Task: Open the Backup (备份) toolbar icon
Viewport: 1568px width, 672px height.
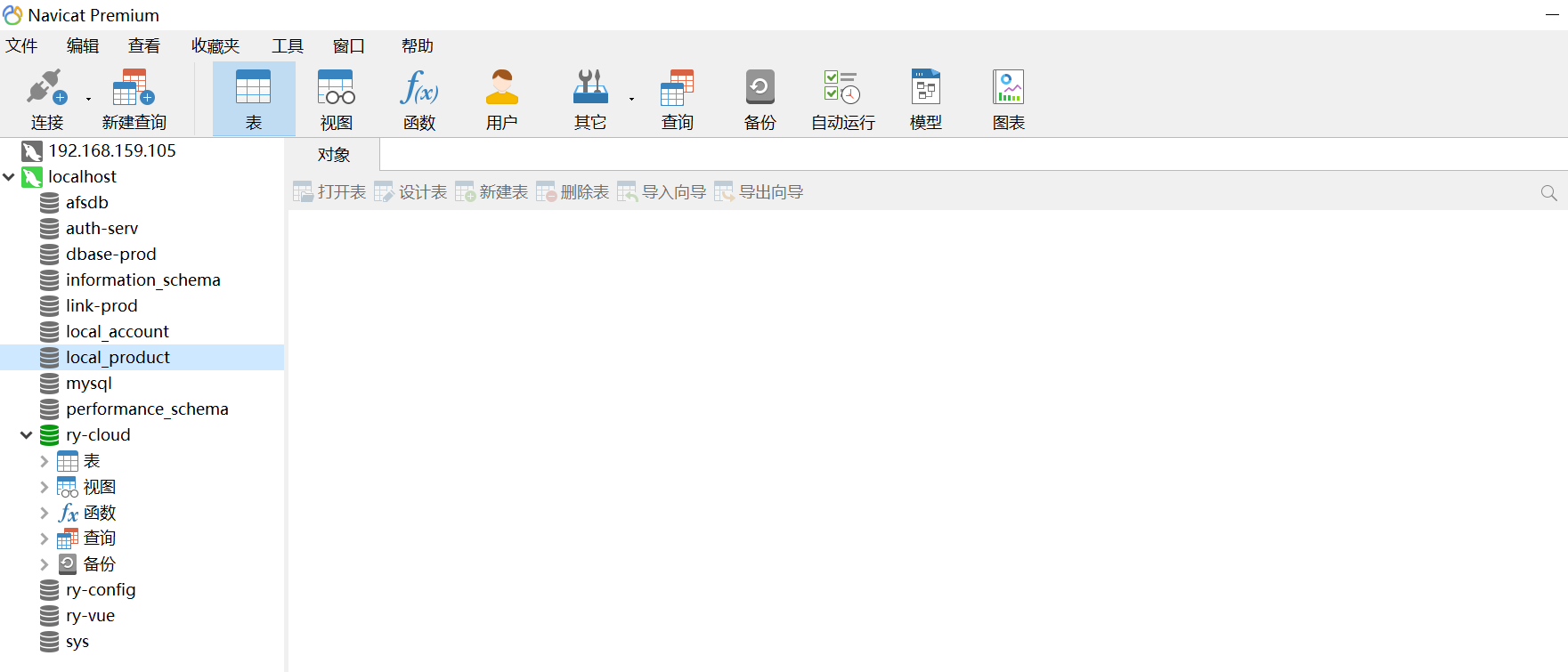Action: (760, 87)
